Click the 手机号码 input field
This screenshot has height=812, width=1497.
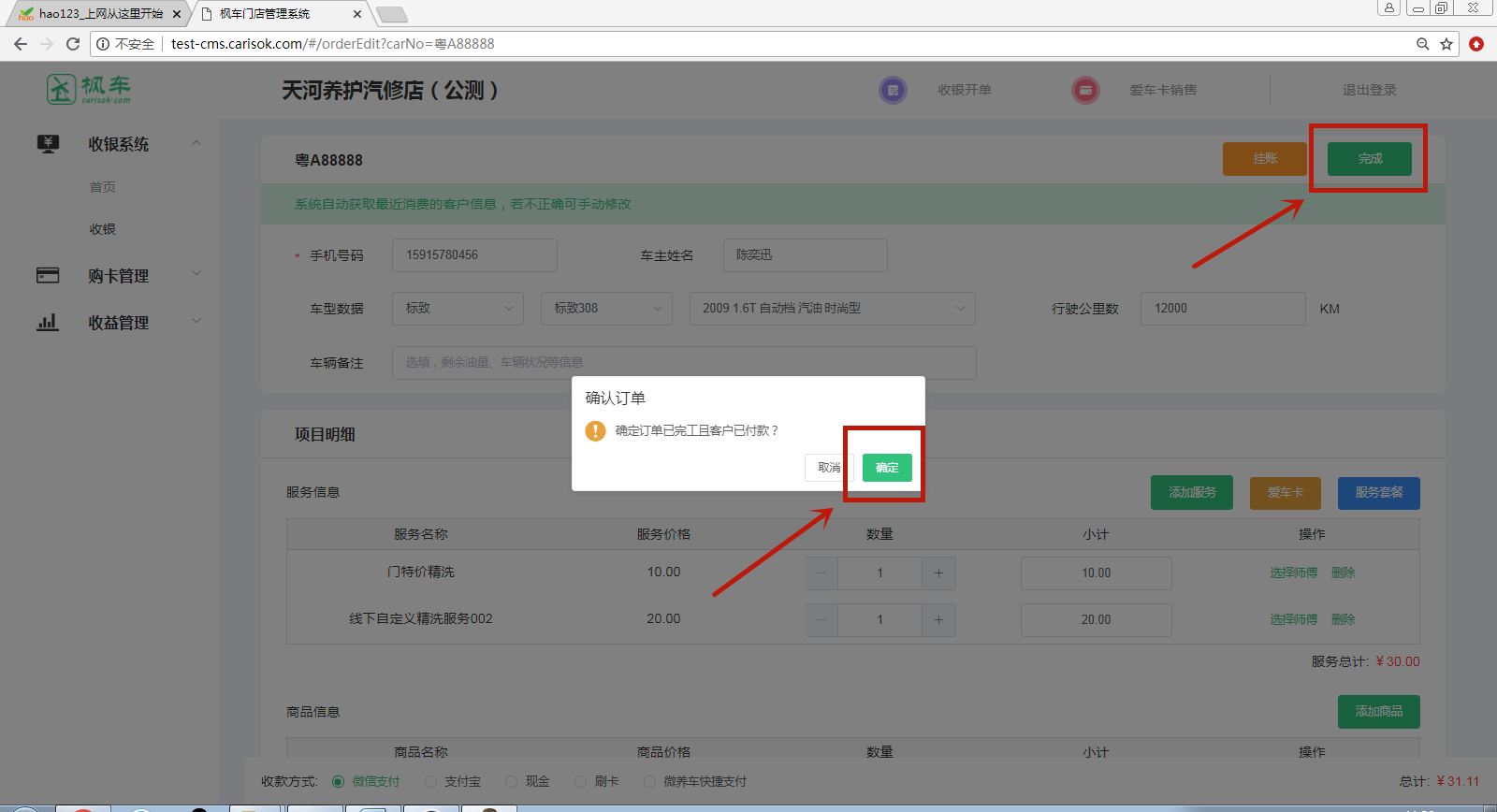[x=474, y=255]
